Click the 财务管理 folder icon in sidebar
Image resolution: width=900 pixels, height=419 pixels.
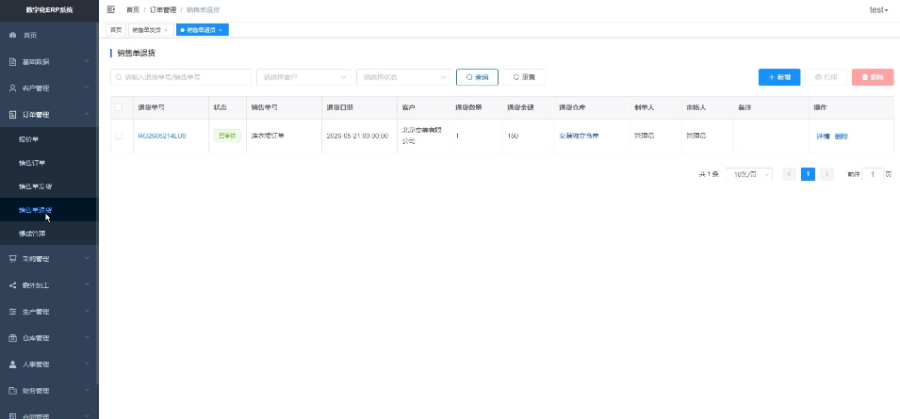tap(13, 391)
